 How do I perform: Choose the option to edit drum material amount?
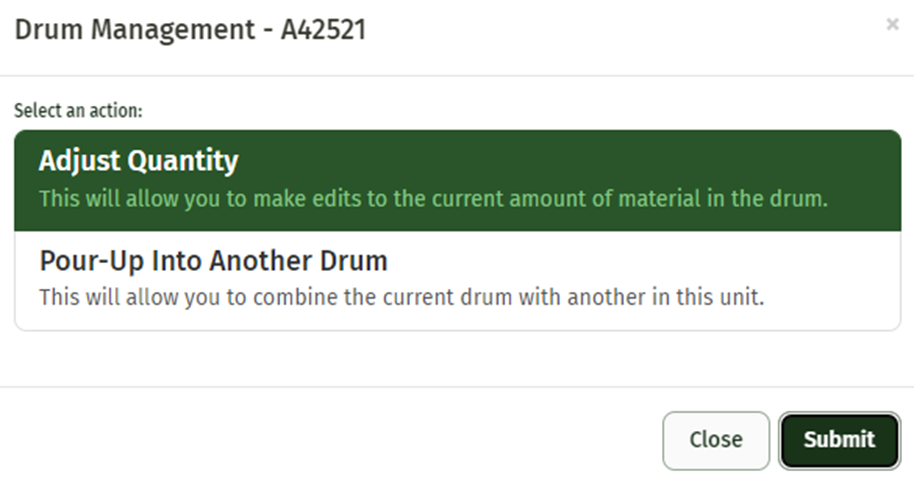click(x=457, y=180)
